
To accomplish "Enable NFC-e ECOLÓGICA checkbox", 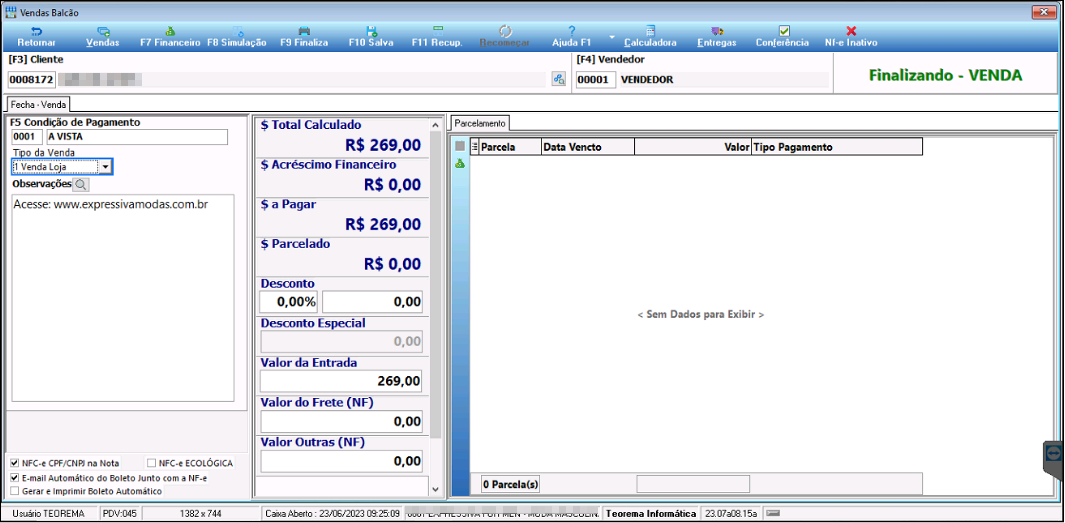I will point(151,463).
